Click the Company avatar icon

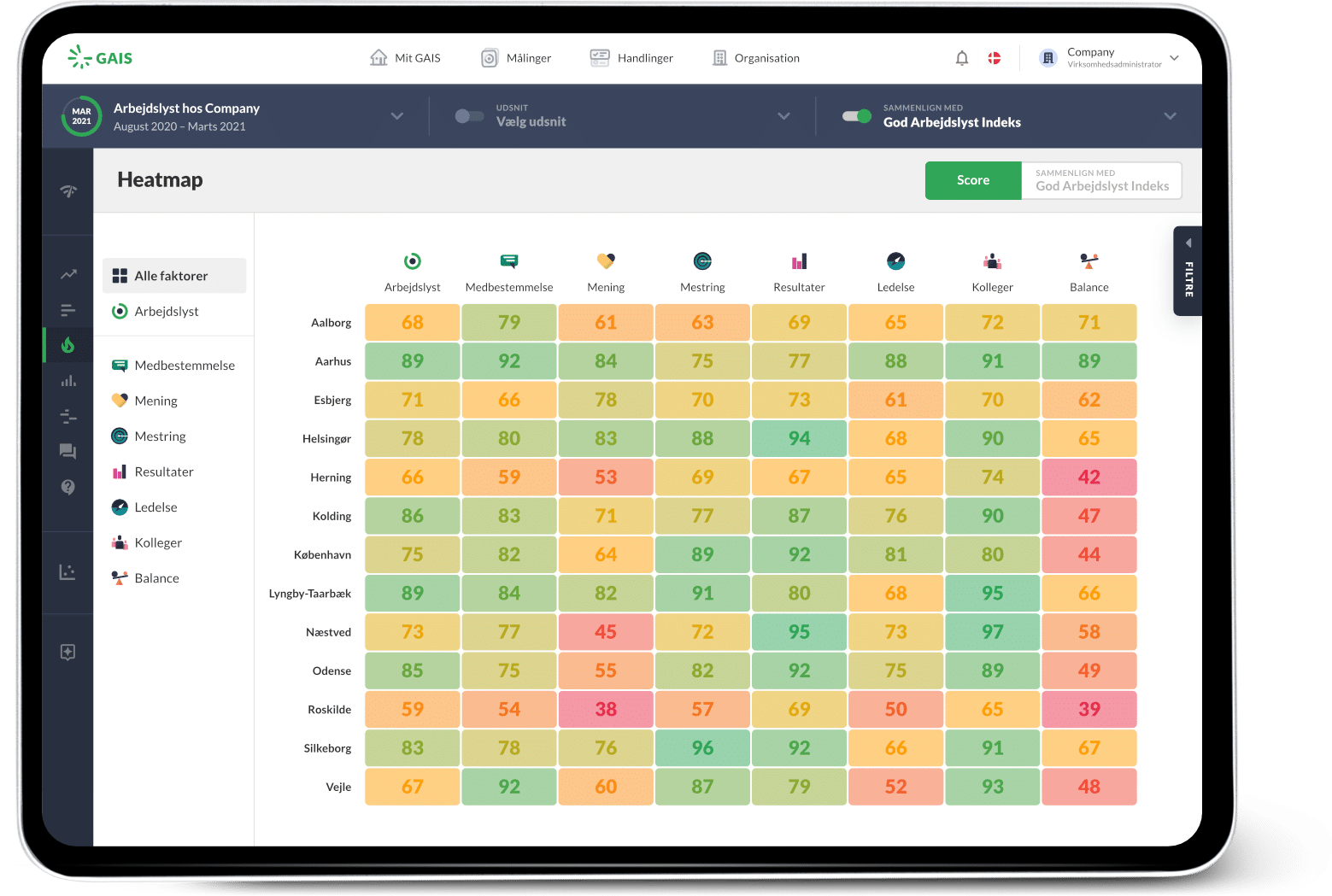[x=1048, y=58]
